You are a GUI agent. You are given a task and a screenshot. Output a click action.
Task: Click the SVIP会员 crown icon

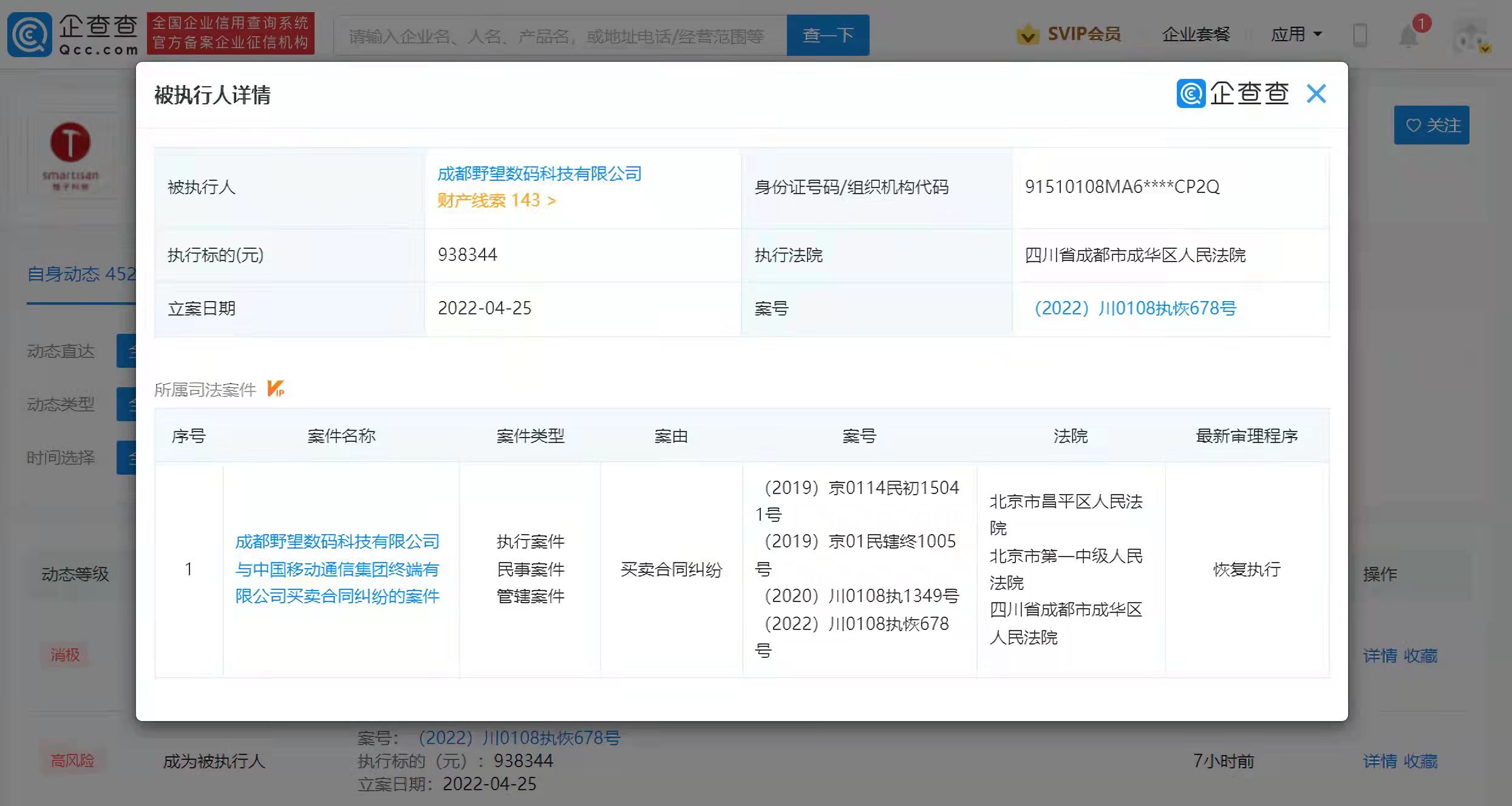click(x=1027, y=34)
